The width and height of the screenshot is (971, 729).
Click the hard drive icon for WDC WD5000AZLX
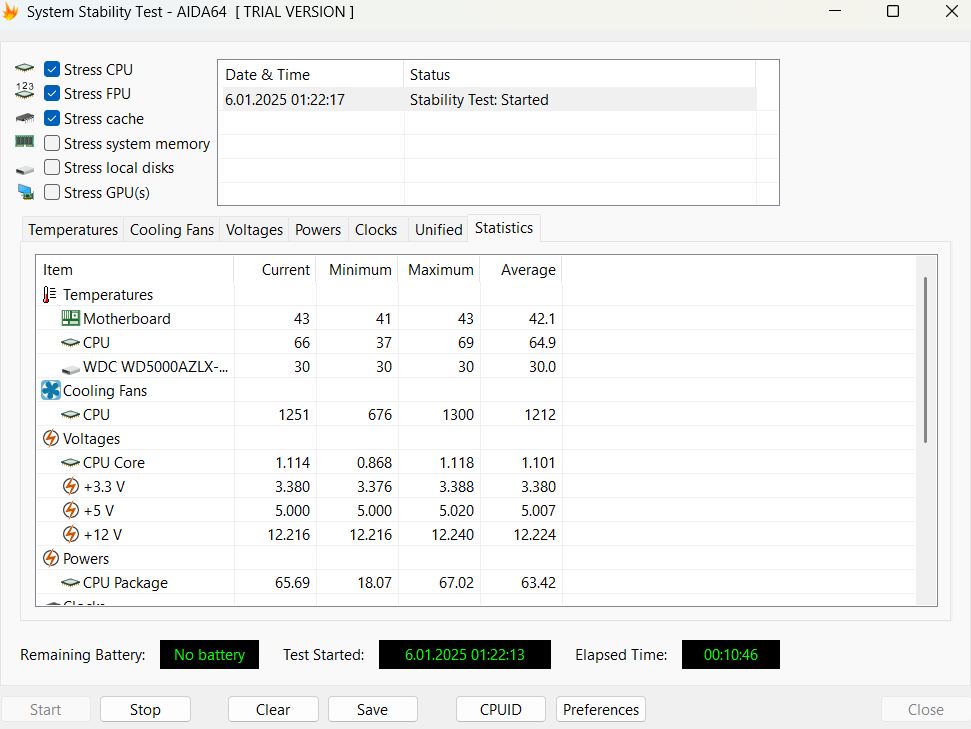pos(71,369)
